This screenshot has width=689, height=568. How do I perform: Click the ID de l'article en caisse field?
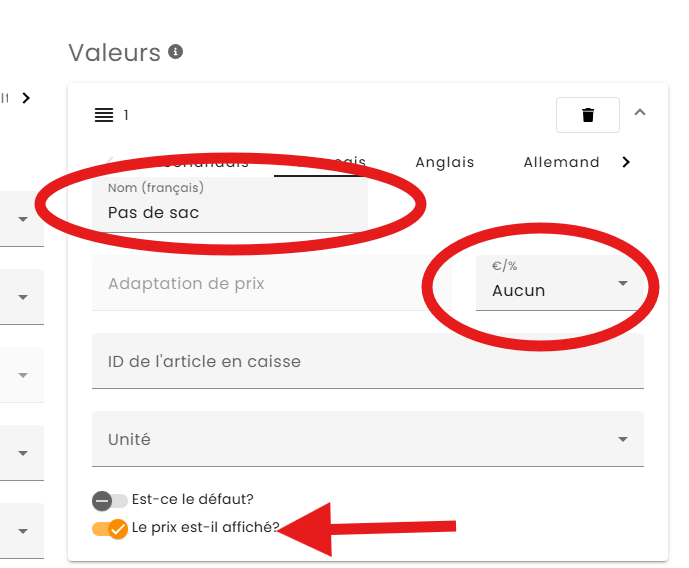click(367, 362)
